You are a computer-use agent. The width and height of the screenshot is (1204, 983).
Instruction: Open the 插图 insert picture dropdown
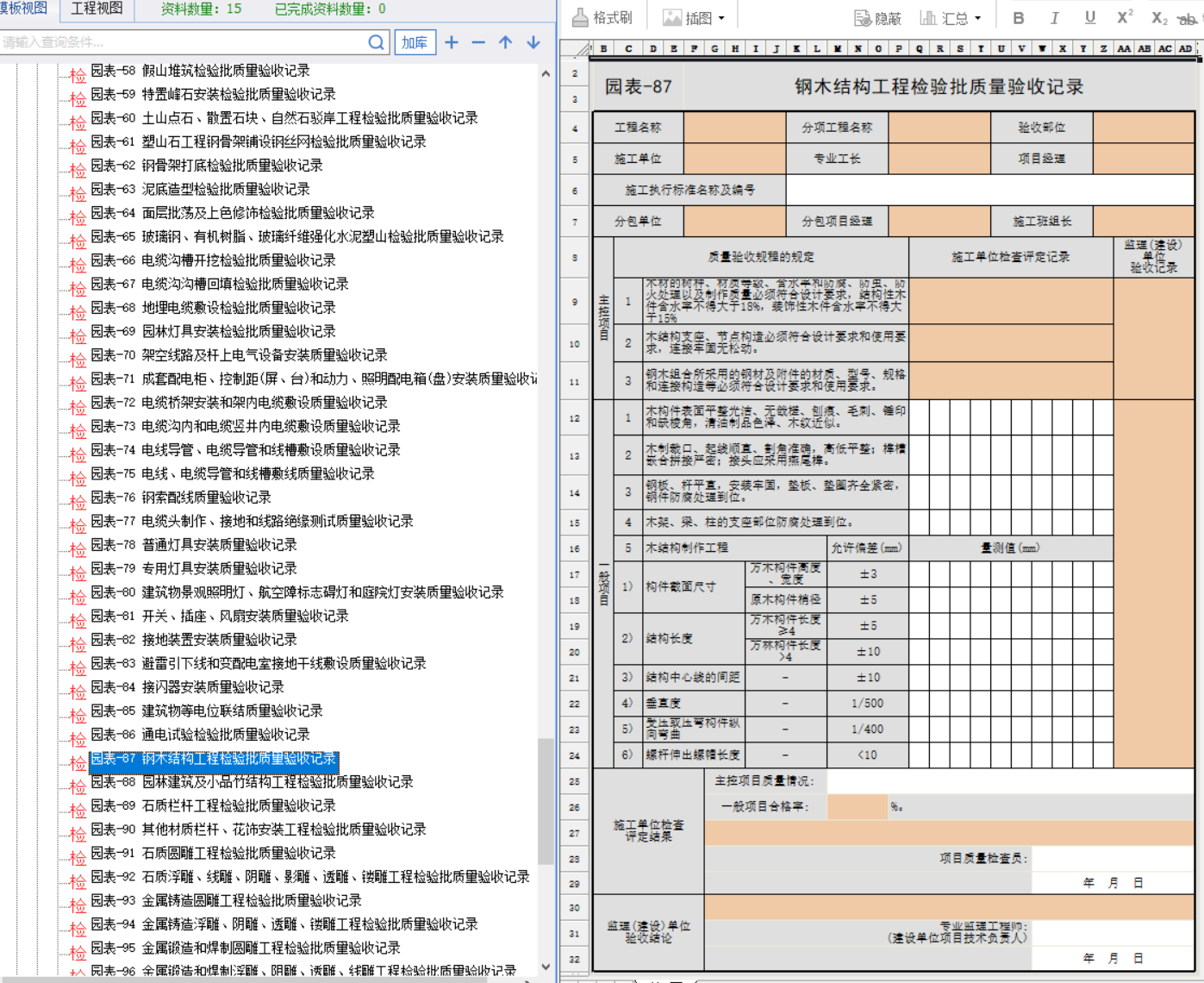click(694, 17)
